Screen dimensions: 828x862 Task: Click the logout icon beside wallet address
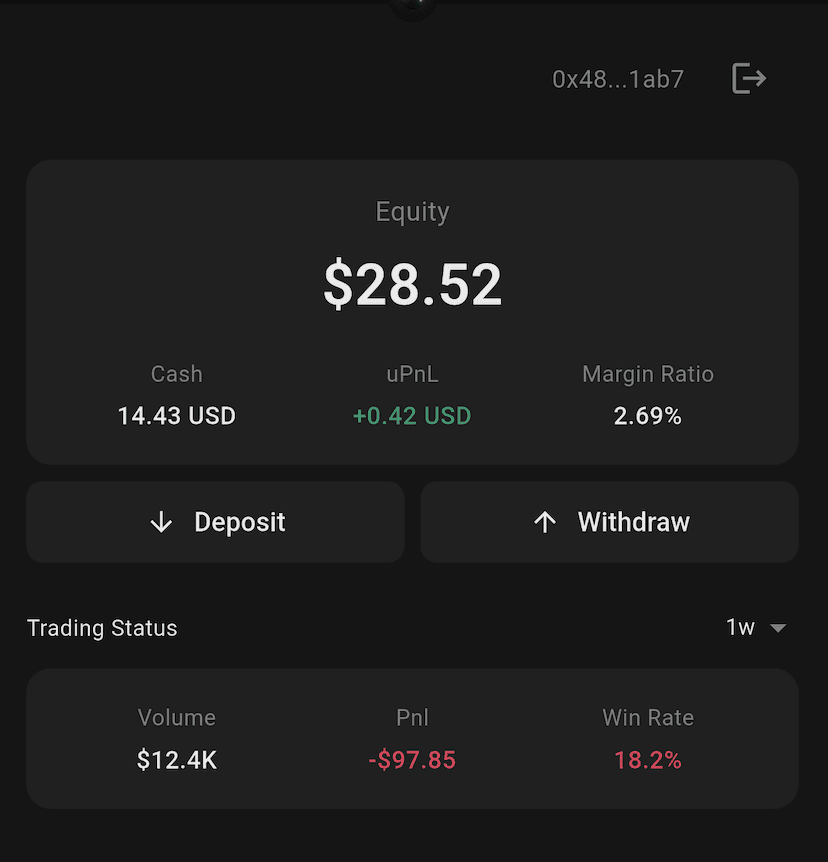749,78
